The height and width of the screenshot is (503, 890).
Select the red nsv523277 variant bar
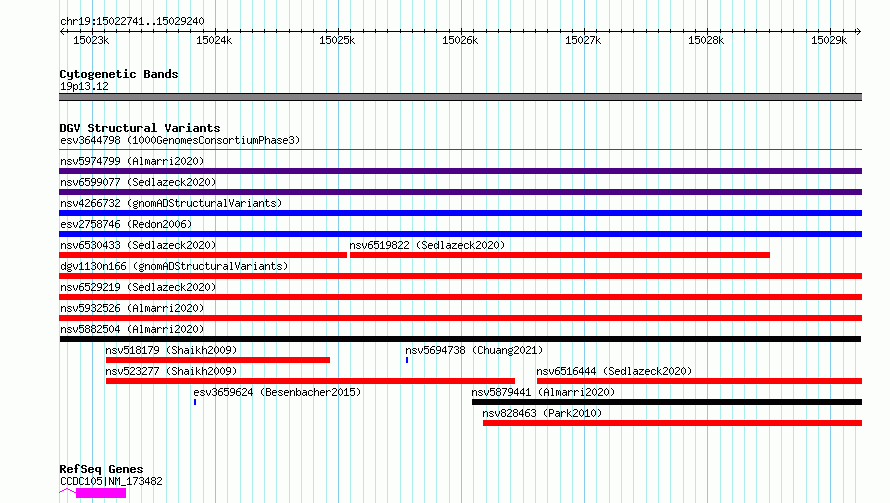310,381
